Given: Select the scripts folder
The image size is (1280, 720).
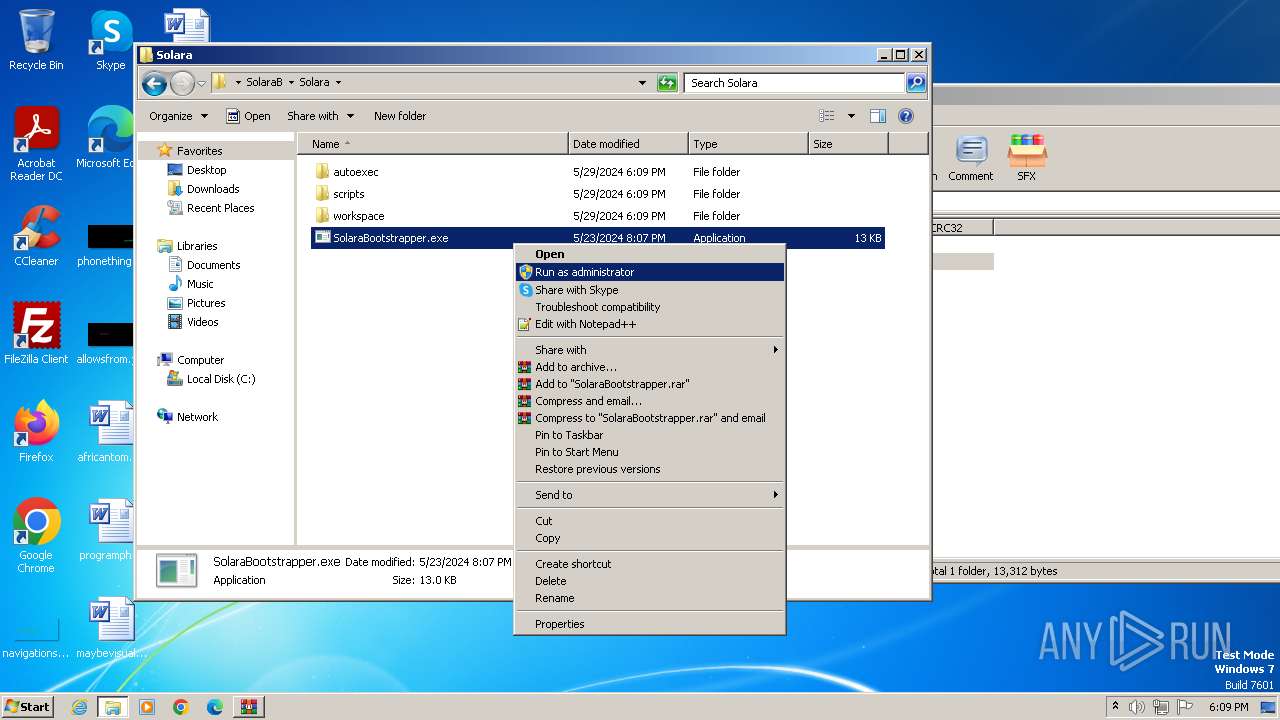Looking at the screenshot, I should (x=349, y=194).
